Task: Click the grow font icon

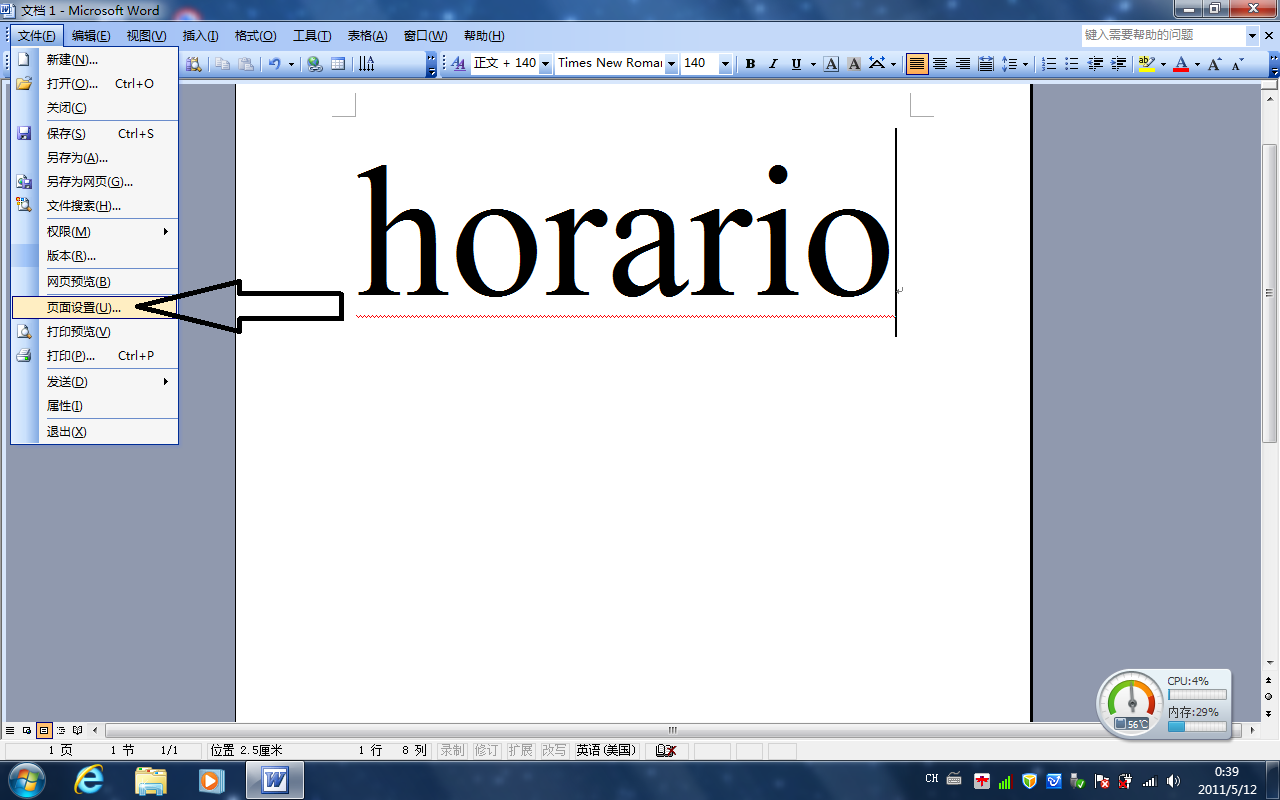Action: tap(1214, 64)
